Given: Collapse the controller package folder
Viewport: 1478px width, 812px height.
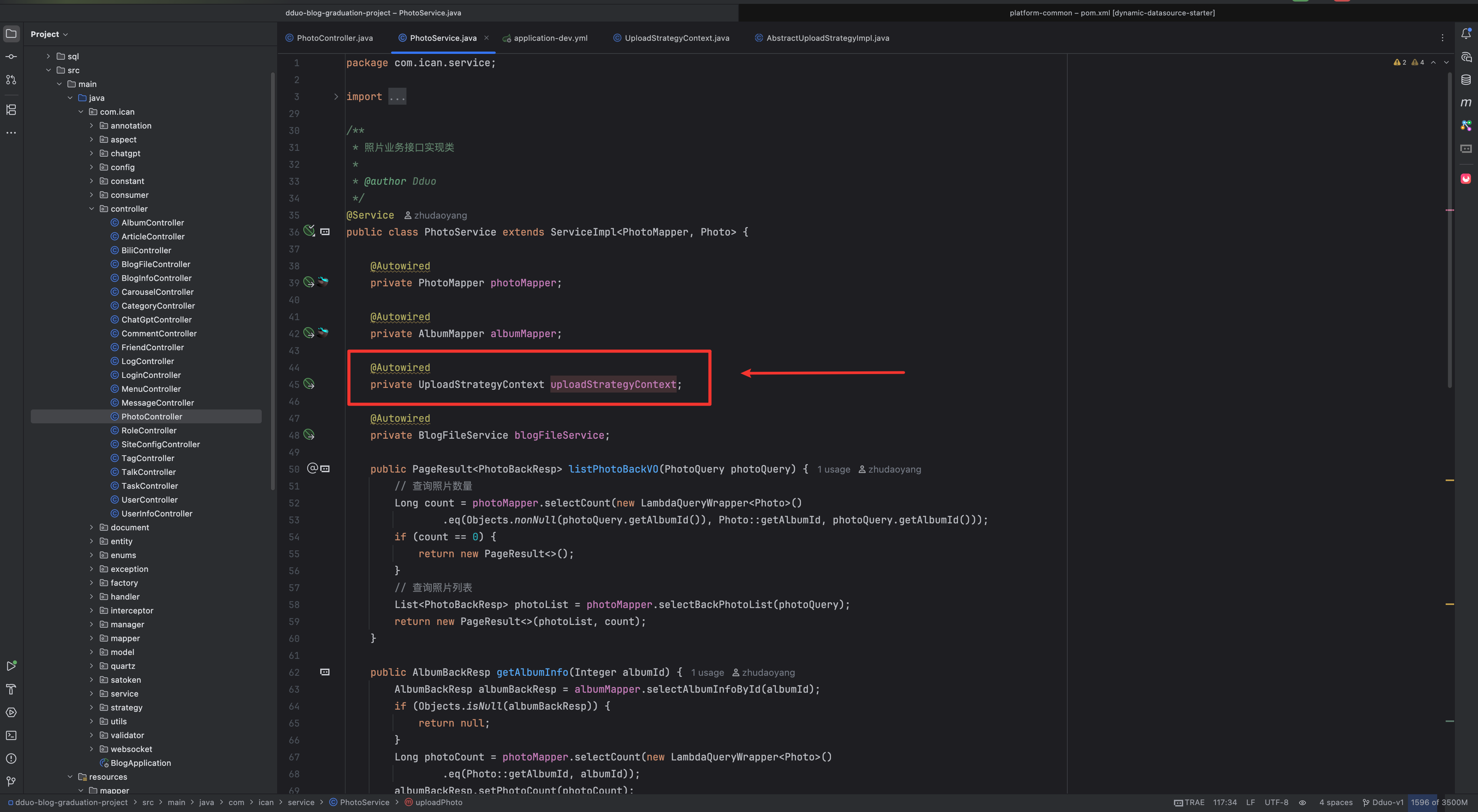Looking at the screenshot, I should click(x=91, y=209).
